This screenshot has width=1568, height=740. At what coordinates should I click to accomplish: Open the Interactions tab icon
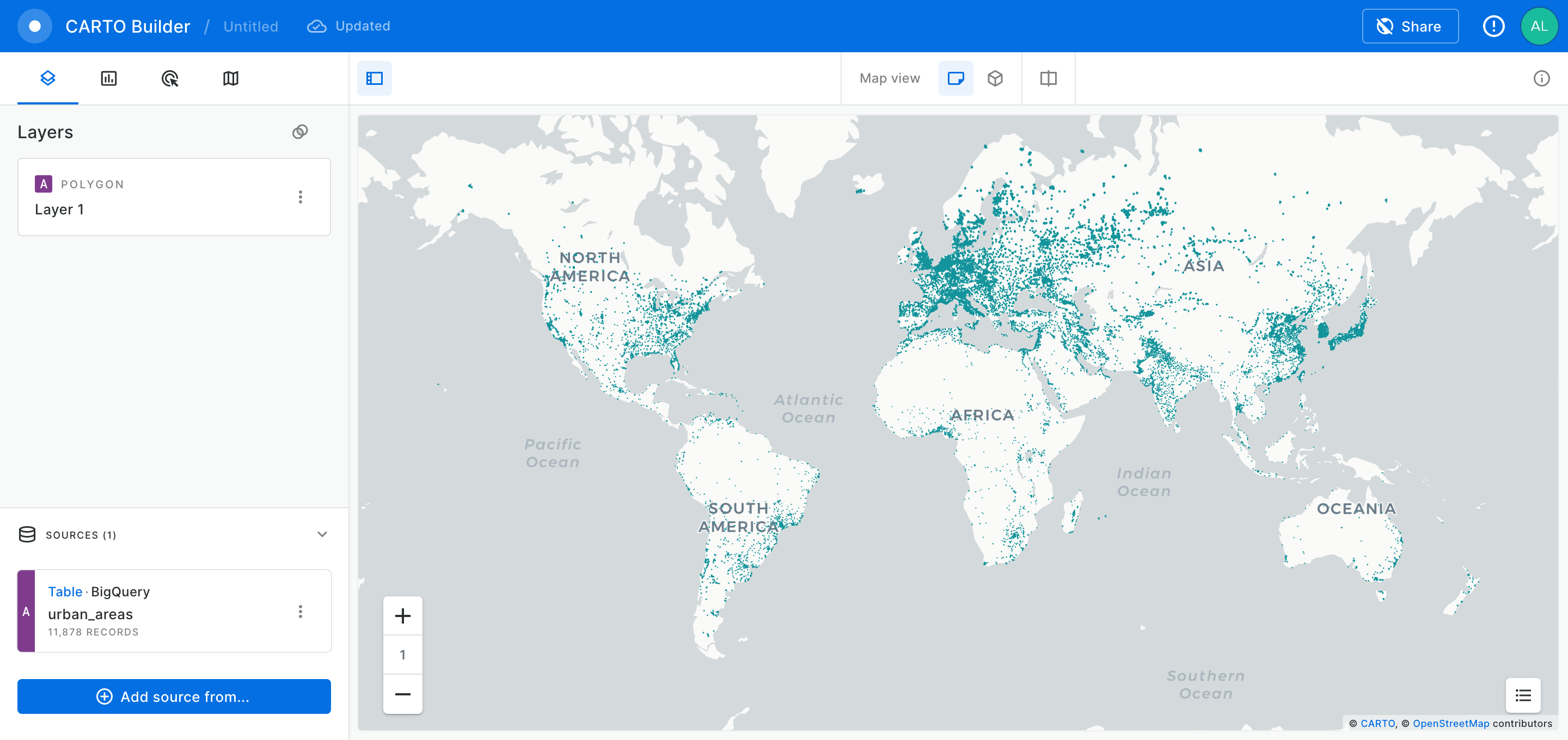coord(170,78)
